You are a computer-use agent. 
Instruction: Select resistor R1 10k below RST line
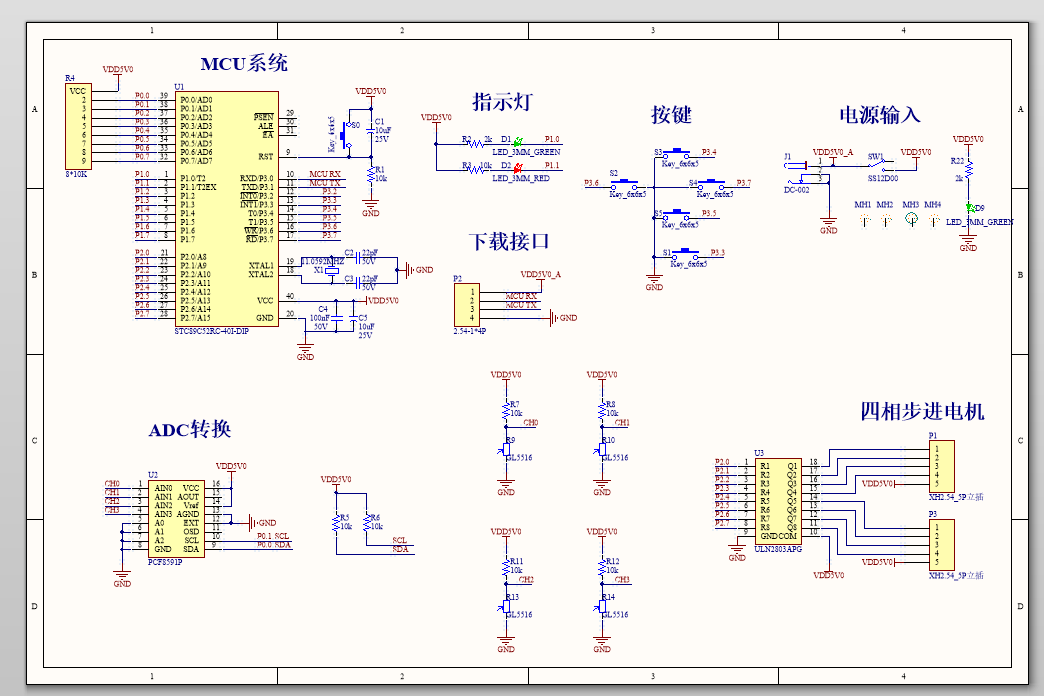(371, 174)
